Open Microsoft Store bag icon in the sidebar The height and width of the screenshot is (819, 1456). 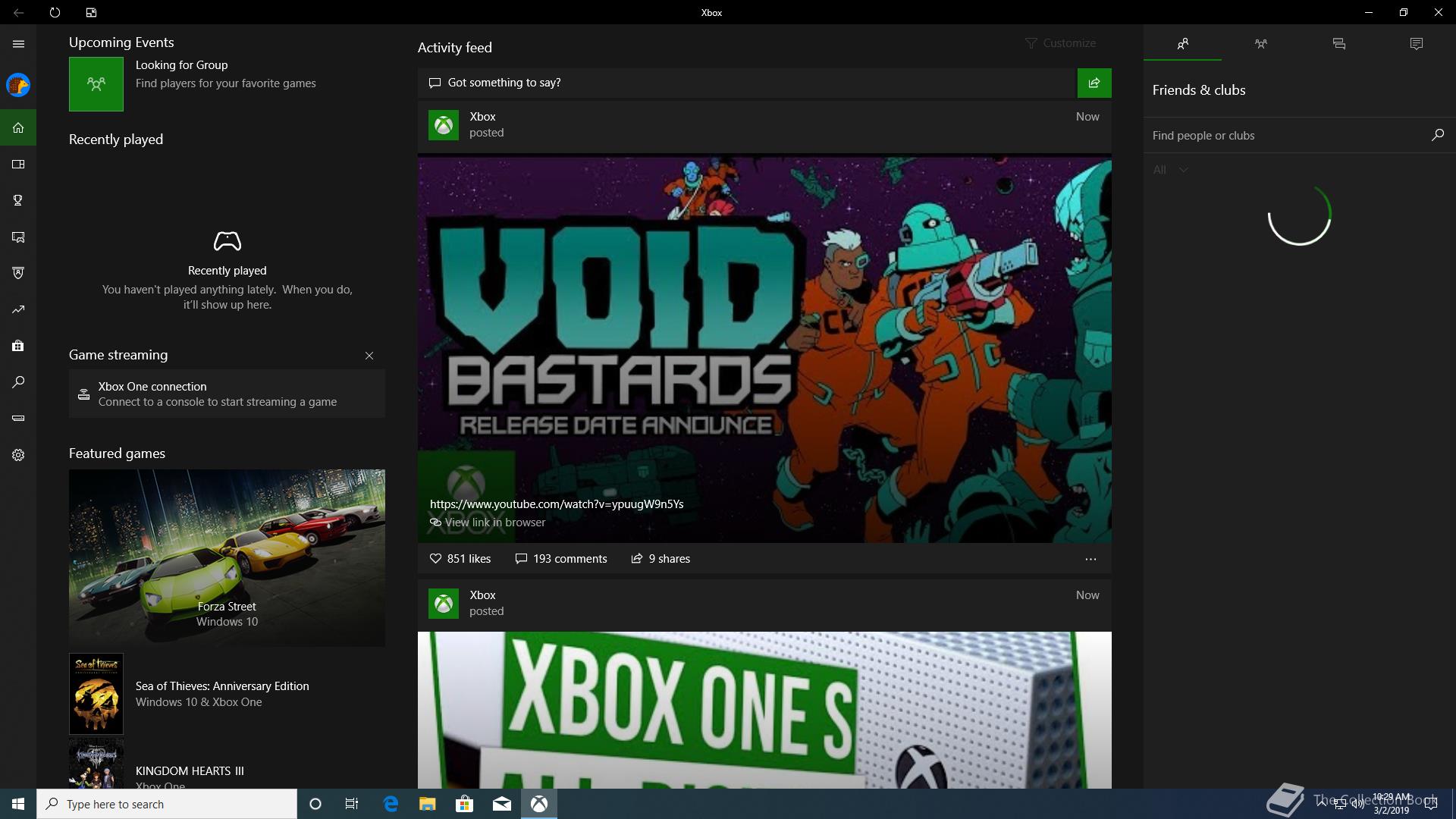(x=18, y=346)
